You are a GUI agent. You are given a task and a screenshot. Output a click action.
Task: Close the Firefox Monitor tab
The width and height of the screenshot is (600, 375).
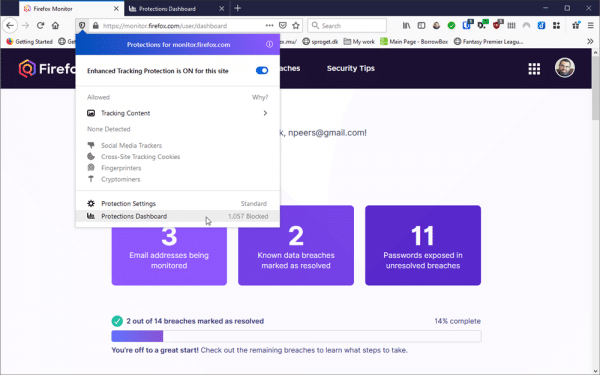(116, 8)
